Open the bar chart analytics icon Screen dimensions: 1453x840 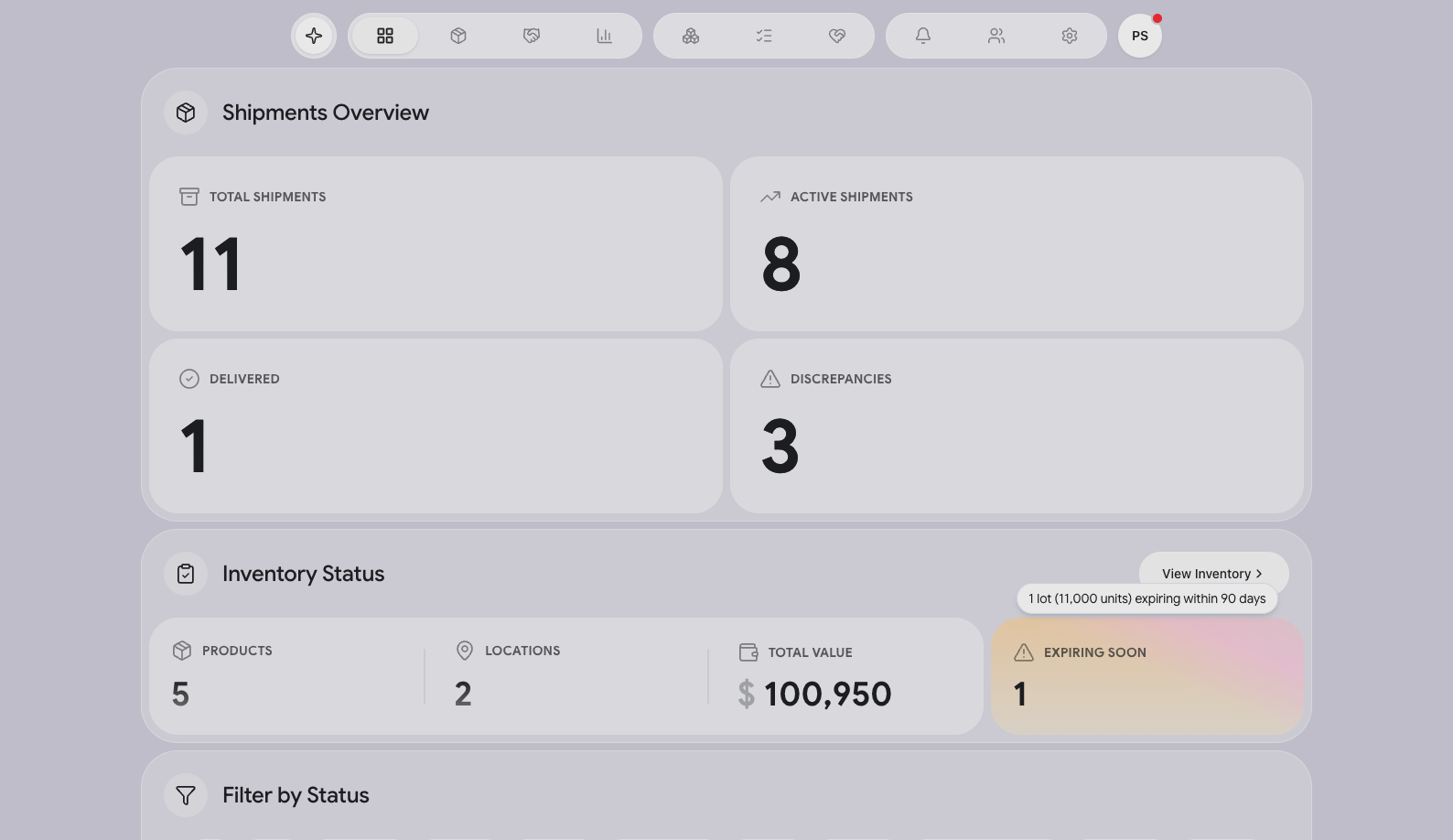tap(604, 36)
